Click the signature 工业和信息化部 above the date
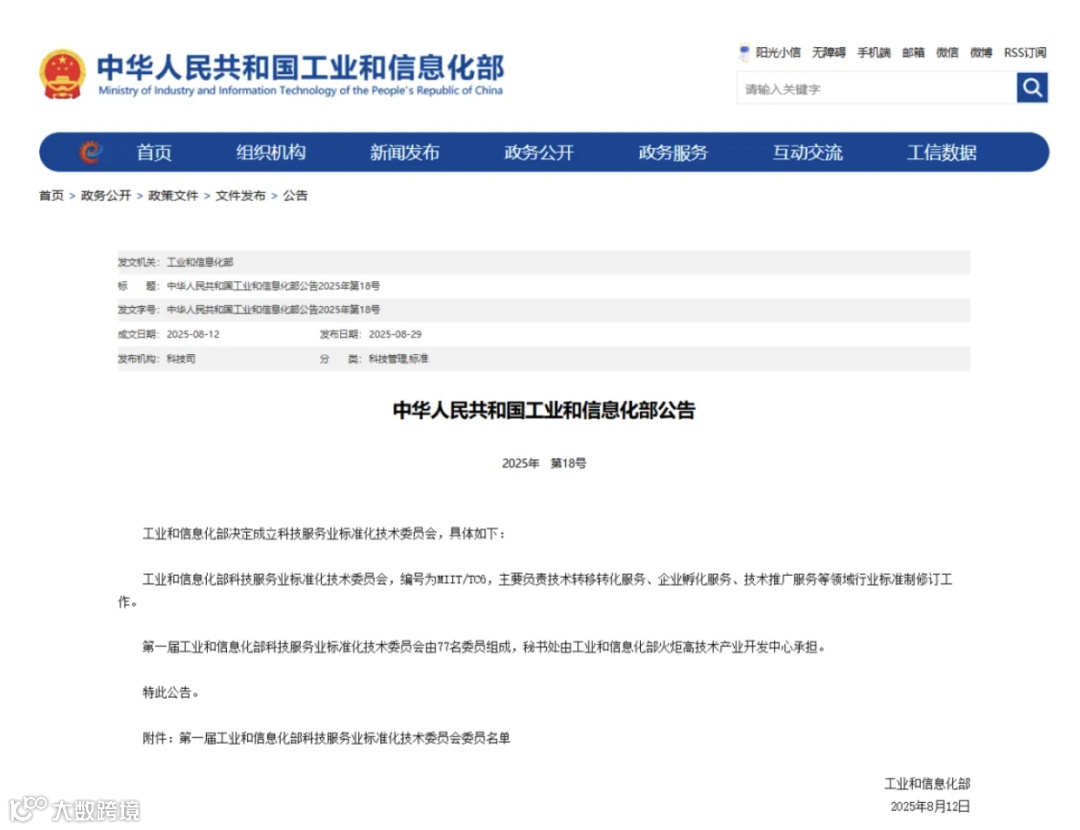Screen dimensions: 1080x830 click(927, 784)
